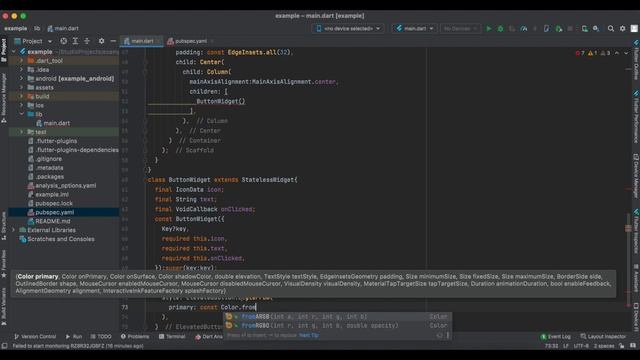Viewport: 640px width, 360px height.
Task: Click the Hot Reload toolbar icon
Action: (x=535, y=29)
